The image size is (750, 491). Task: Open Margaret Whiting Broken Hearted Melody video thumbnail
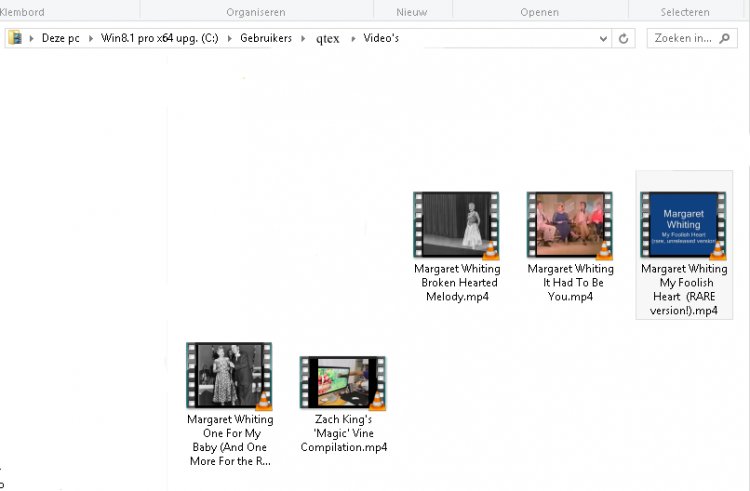pos(456,225)
